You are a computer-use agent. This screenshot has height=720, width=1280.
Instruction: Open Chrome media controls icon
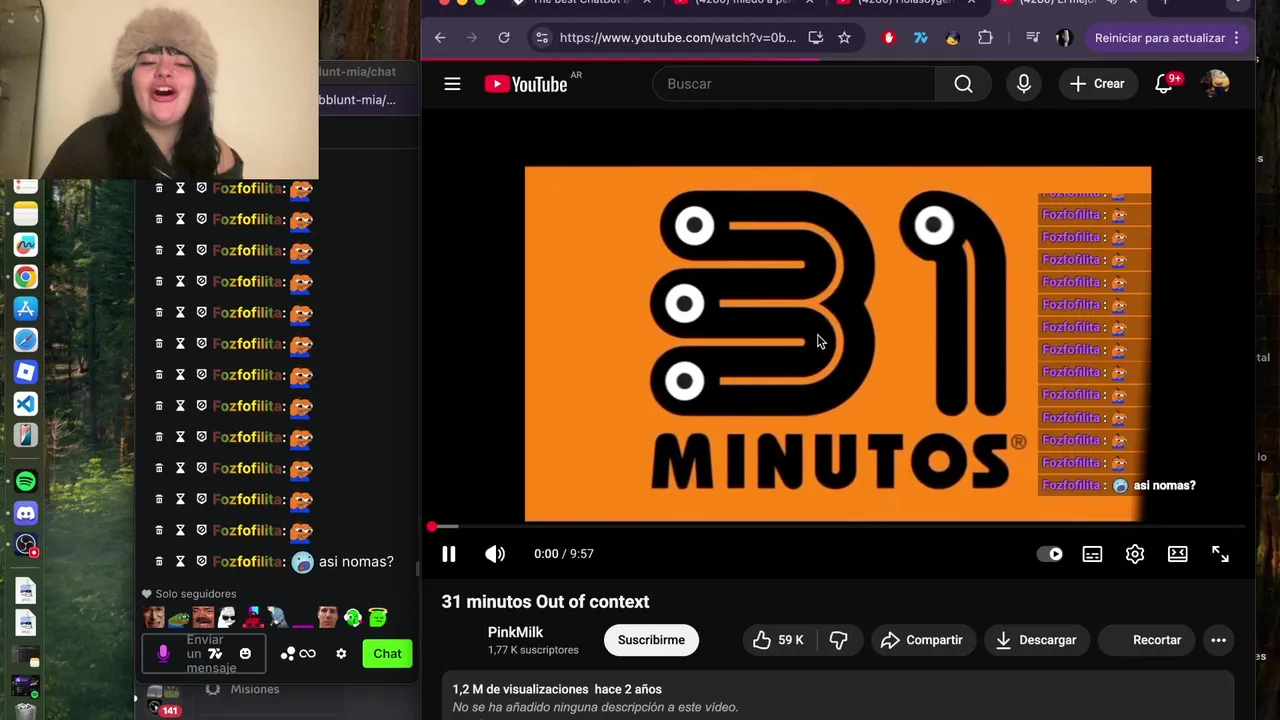(x=1033, y=38)
